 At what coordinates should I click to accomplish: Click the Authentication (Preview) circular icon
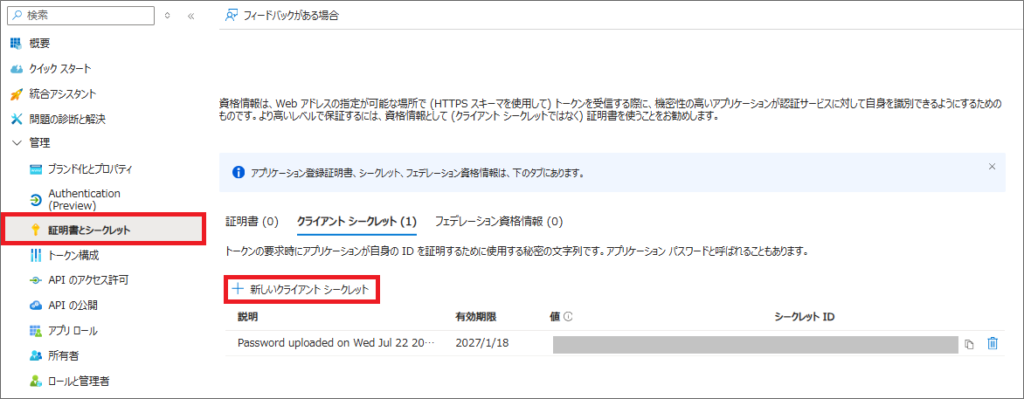tap(36, 199)
